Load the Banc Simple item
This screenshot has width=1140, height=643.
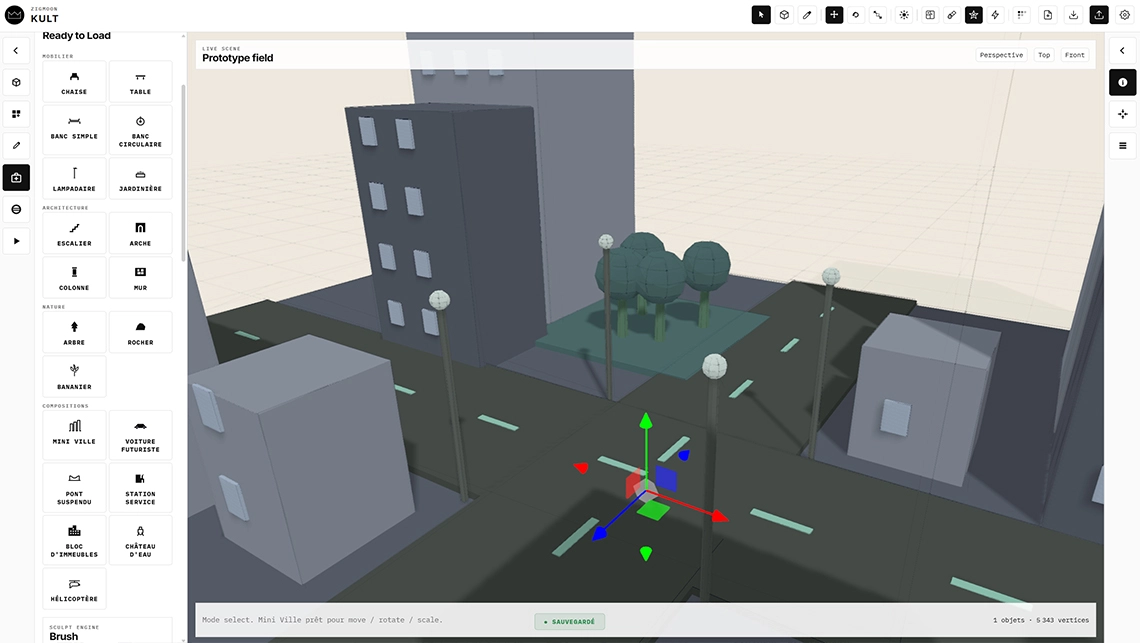[x=74, y=129]
